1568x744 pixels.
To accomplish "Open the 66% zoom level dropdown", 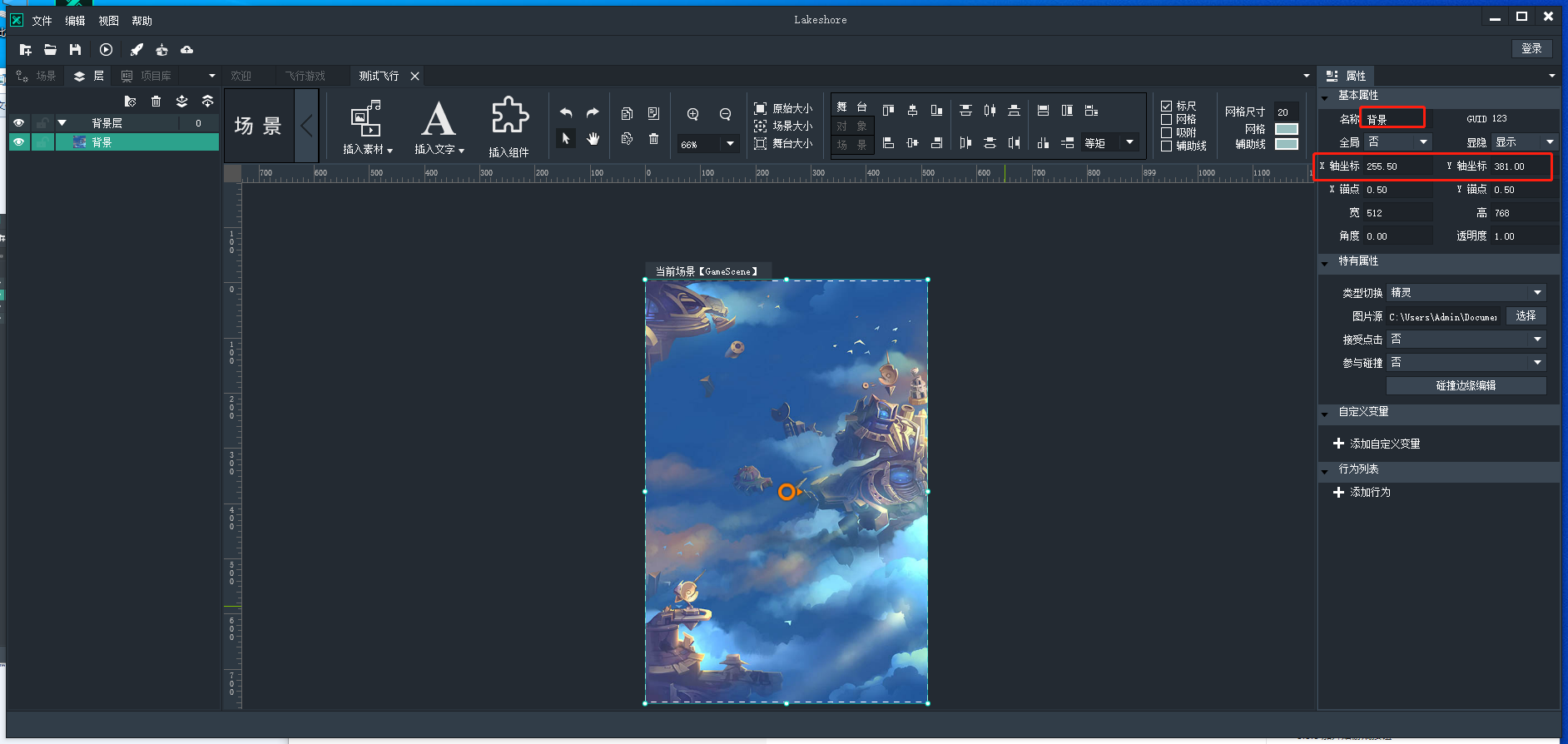I will click(x=730, y=144).
